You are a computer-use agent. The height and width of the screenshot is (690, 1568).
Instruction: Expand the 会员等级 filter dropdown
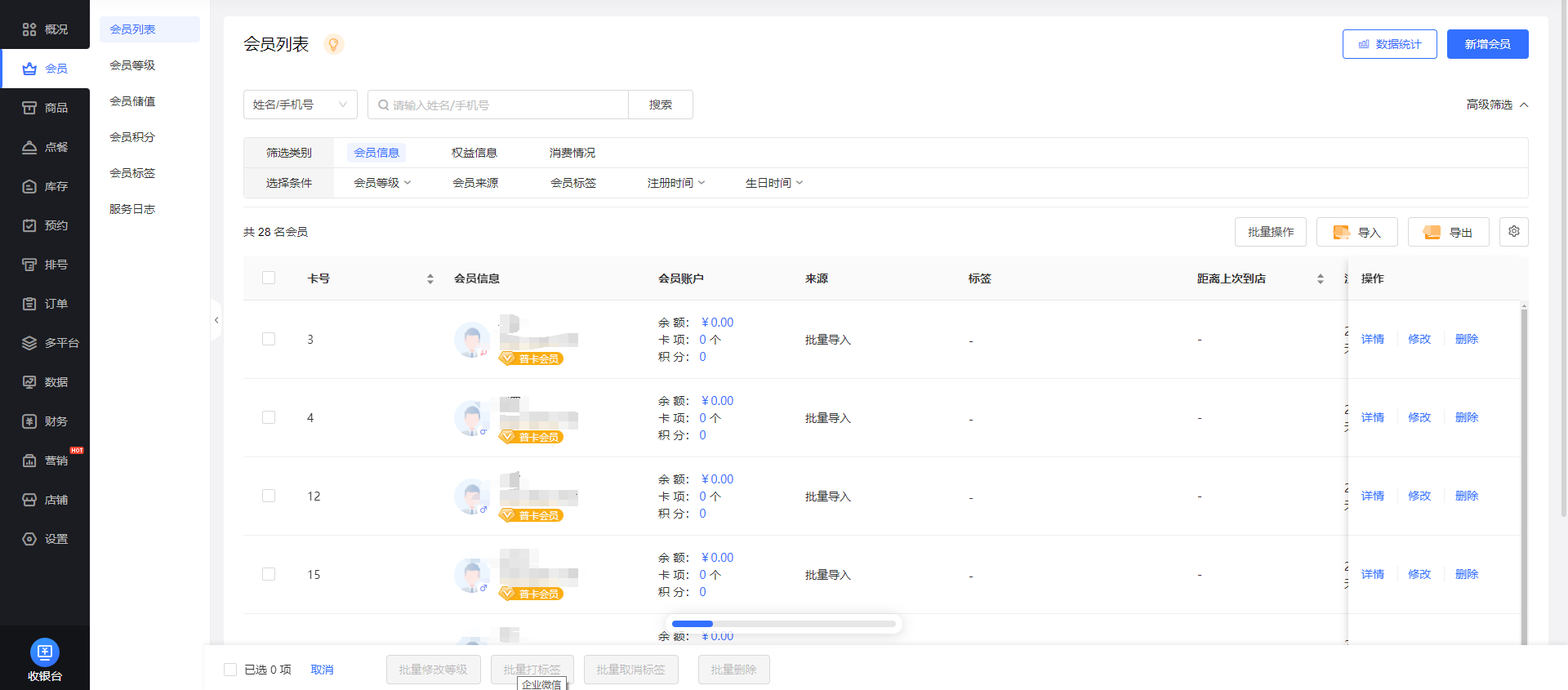point(381,183)
